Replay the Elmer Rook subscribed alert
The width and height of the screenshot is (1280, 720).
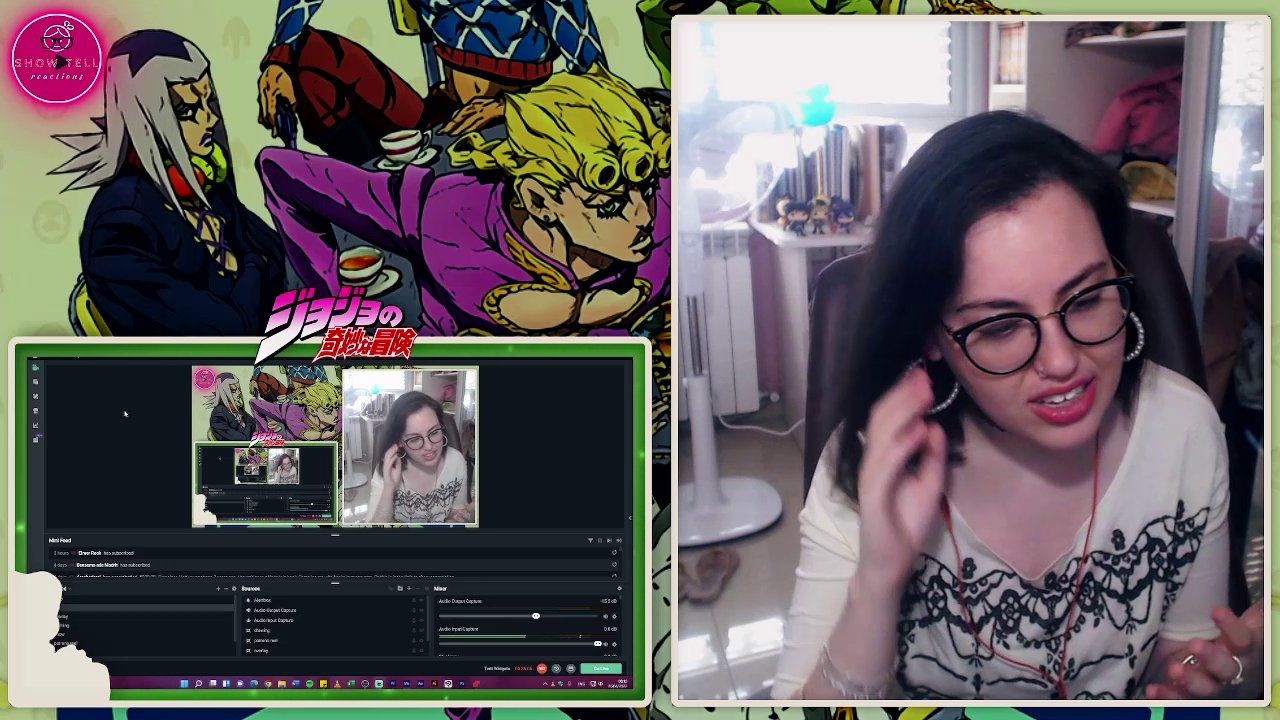(x=614, y=553)
